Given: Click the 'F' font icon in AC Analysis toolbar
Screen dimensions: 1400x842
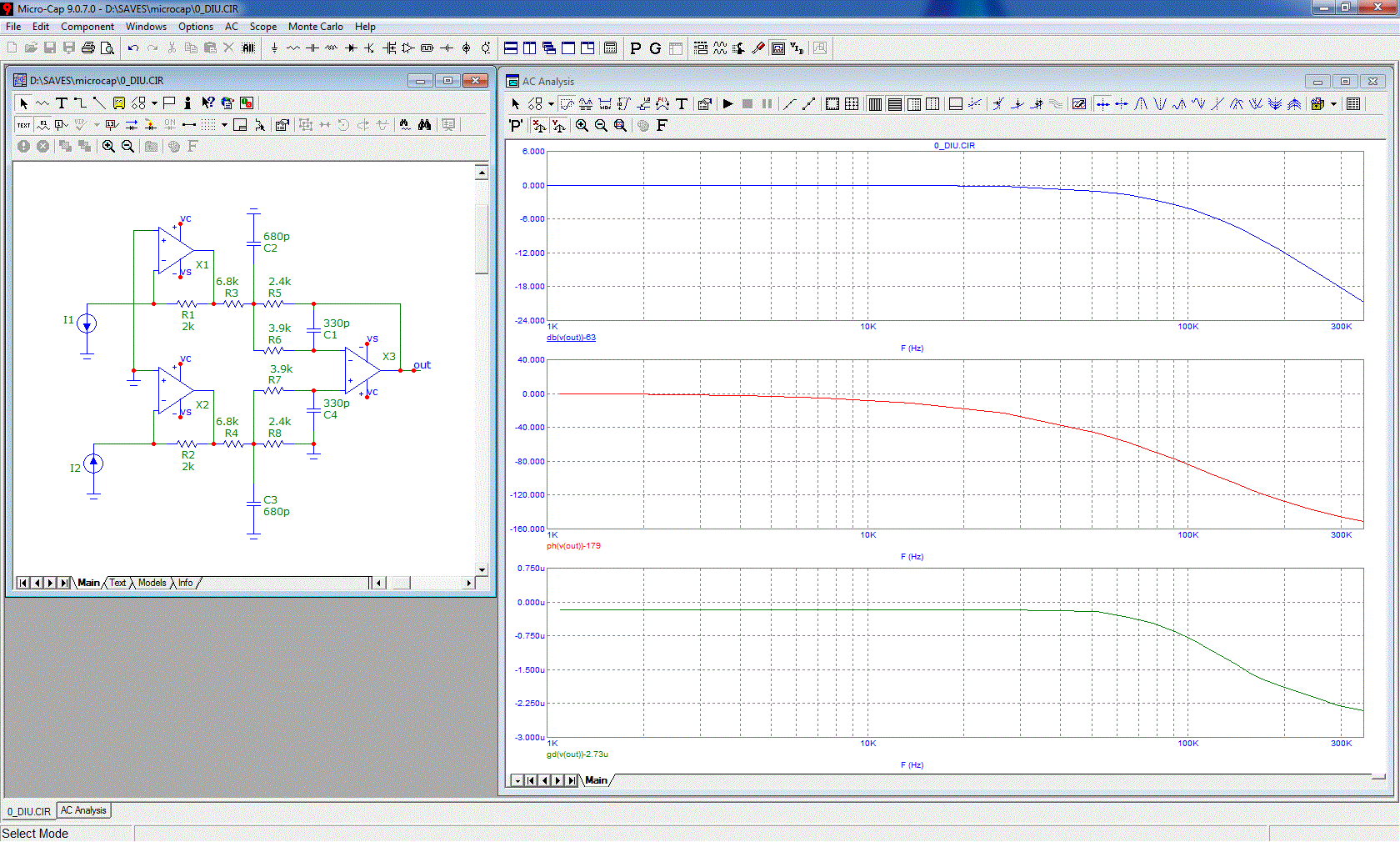Looking at the screenshot, I should pos(662,125).
